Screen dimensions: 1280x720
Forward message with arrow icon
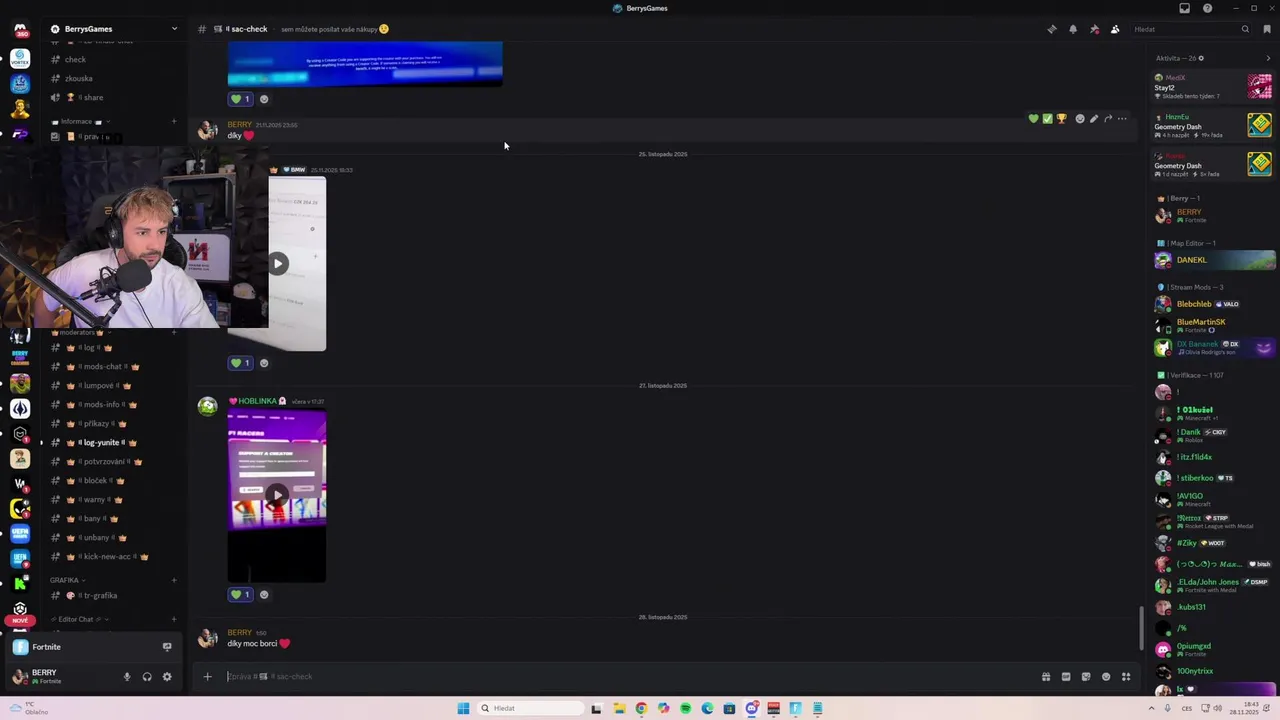[1108, 119]
